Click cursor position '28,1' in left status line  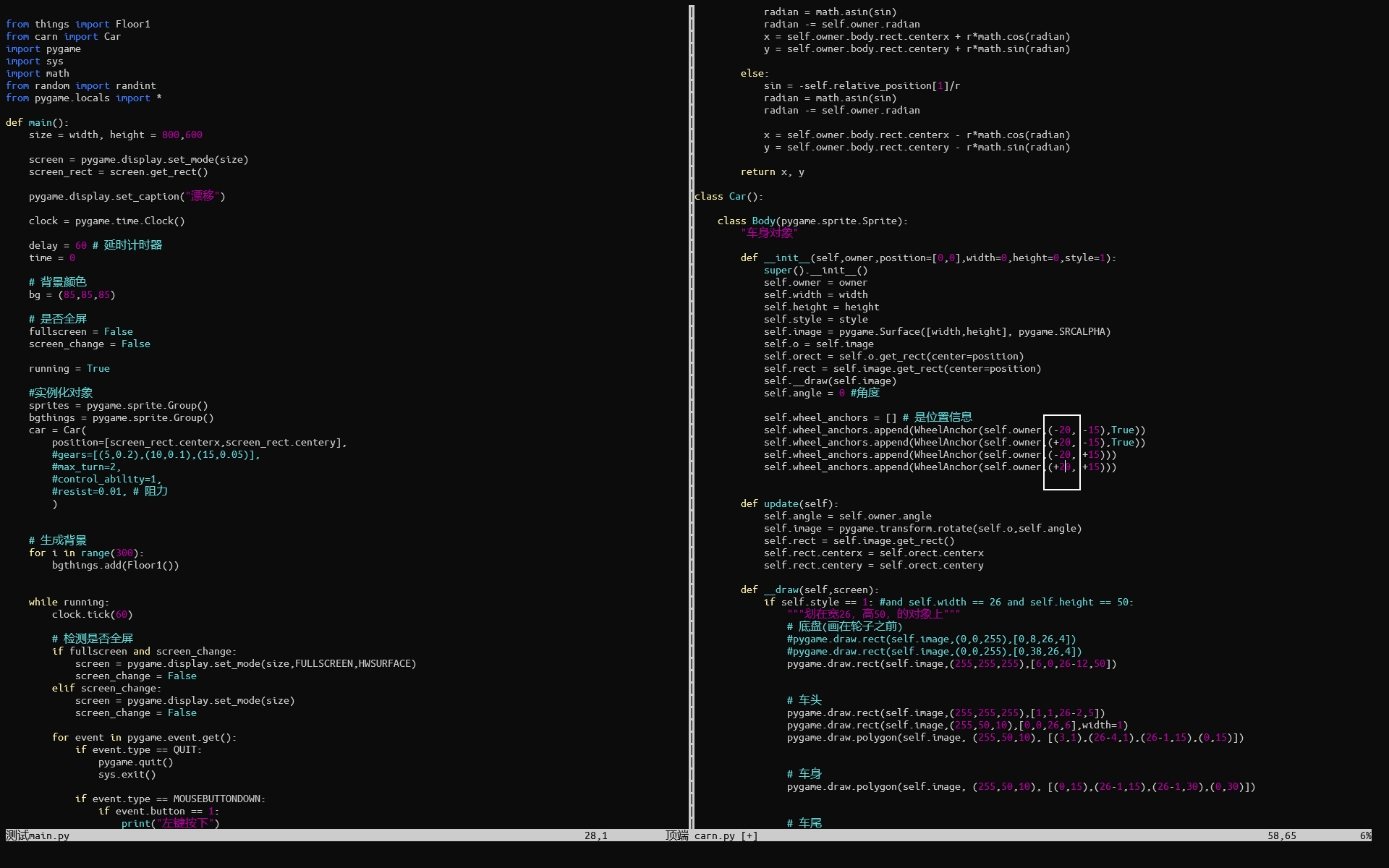(x=596, y=835)
